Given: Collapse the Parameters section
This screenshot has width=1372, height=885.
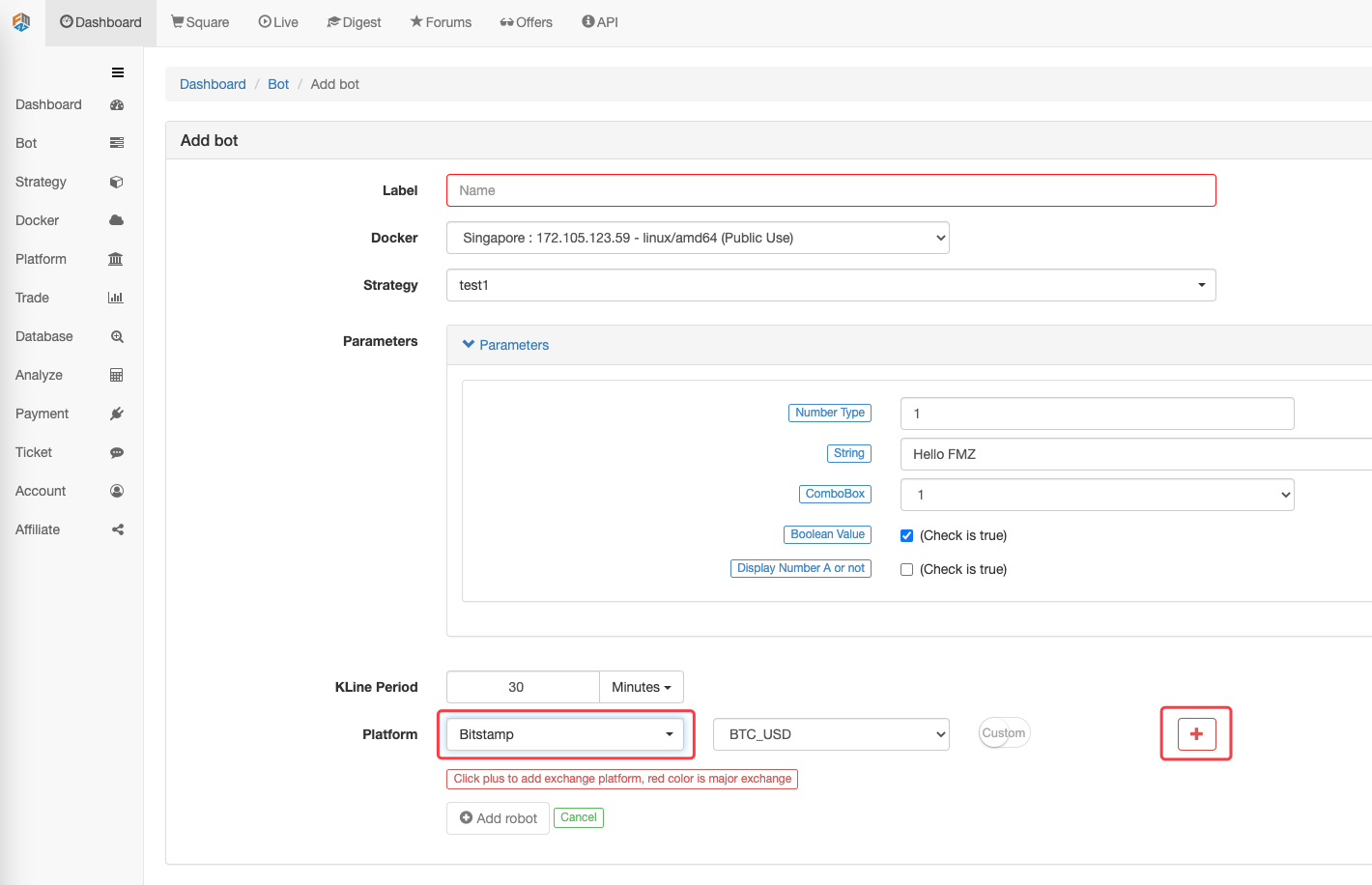Looking at the screenshot, I should click(506, 345).
